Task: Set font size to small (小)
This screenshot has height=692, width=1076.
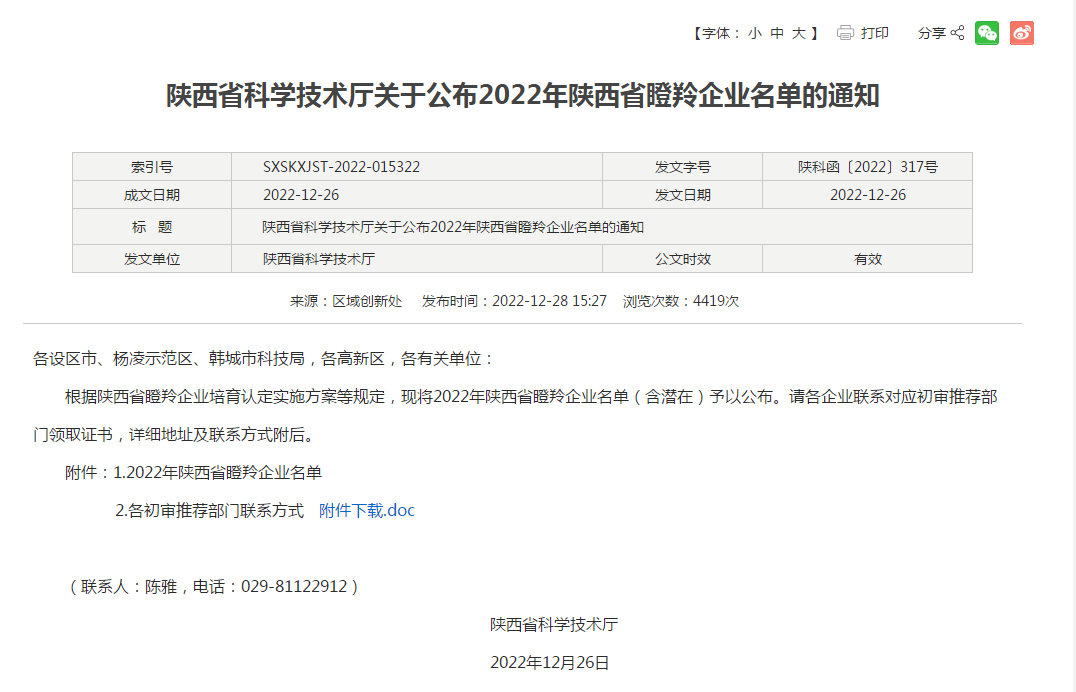Action: (x=754, y=33)
